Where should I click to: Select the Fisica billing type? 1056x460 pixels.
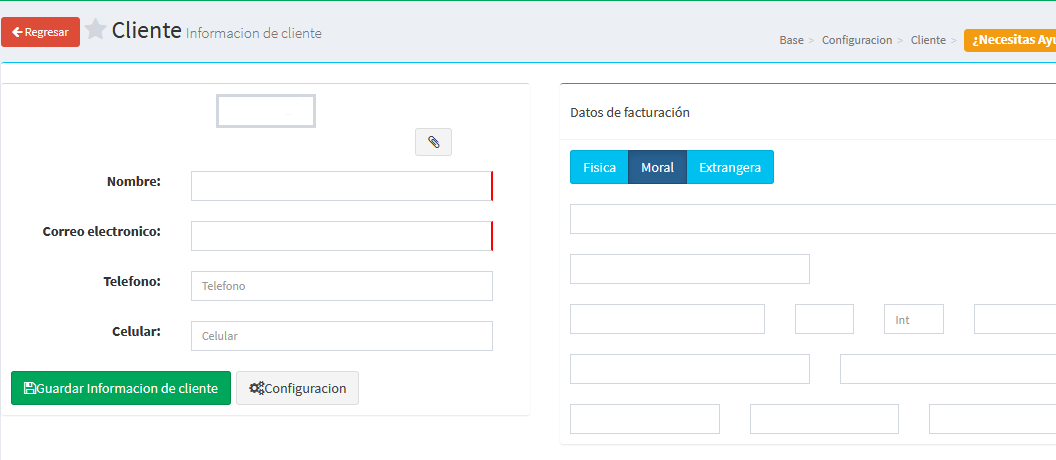coord(599,167)
